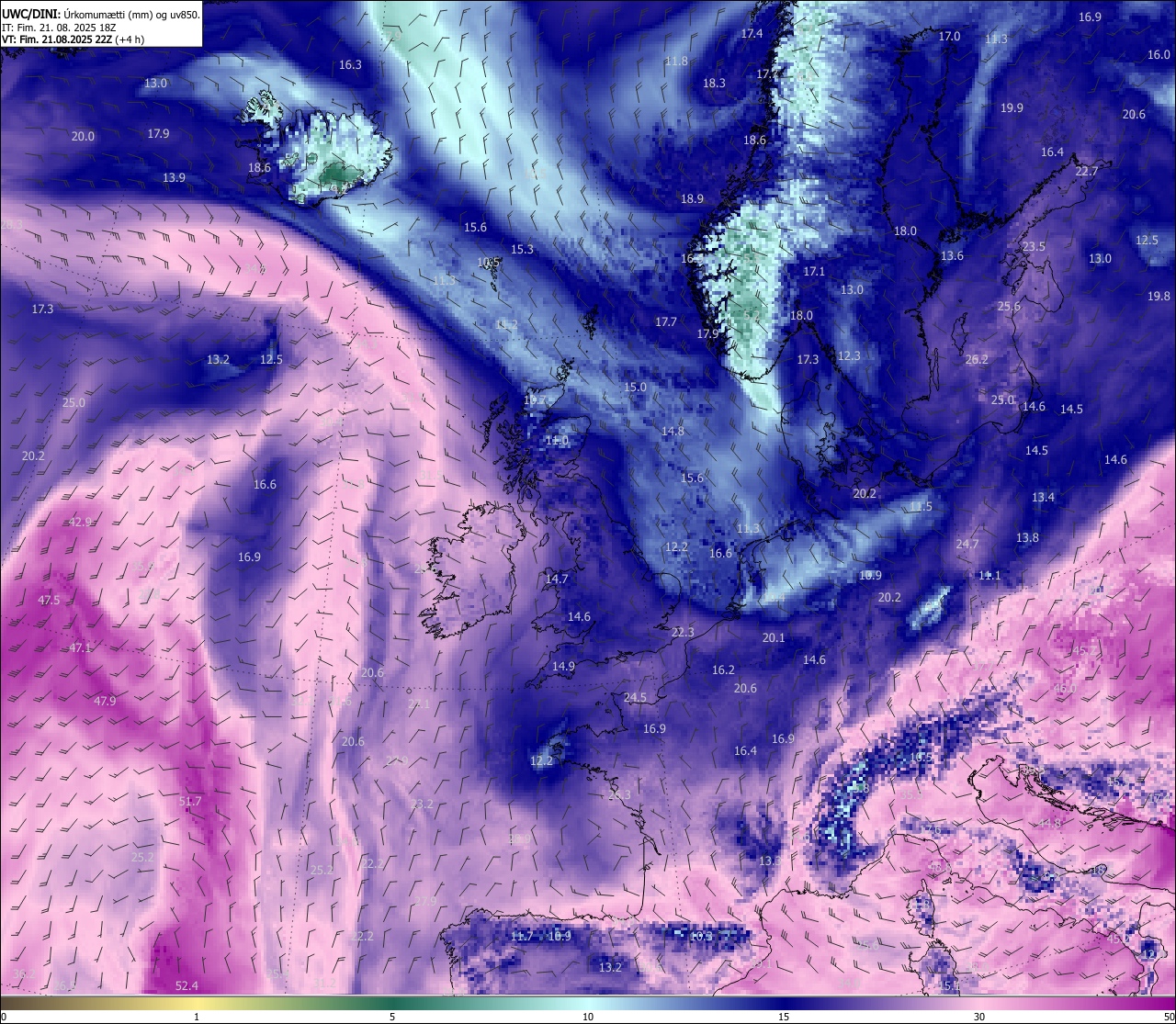Click the 52.4 map value
Viewport: 1176px width, 1024px height.
coord(187,986)
